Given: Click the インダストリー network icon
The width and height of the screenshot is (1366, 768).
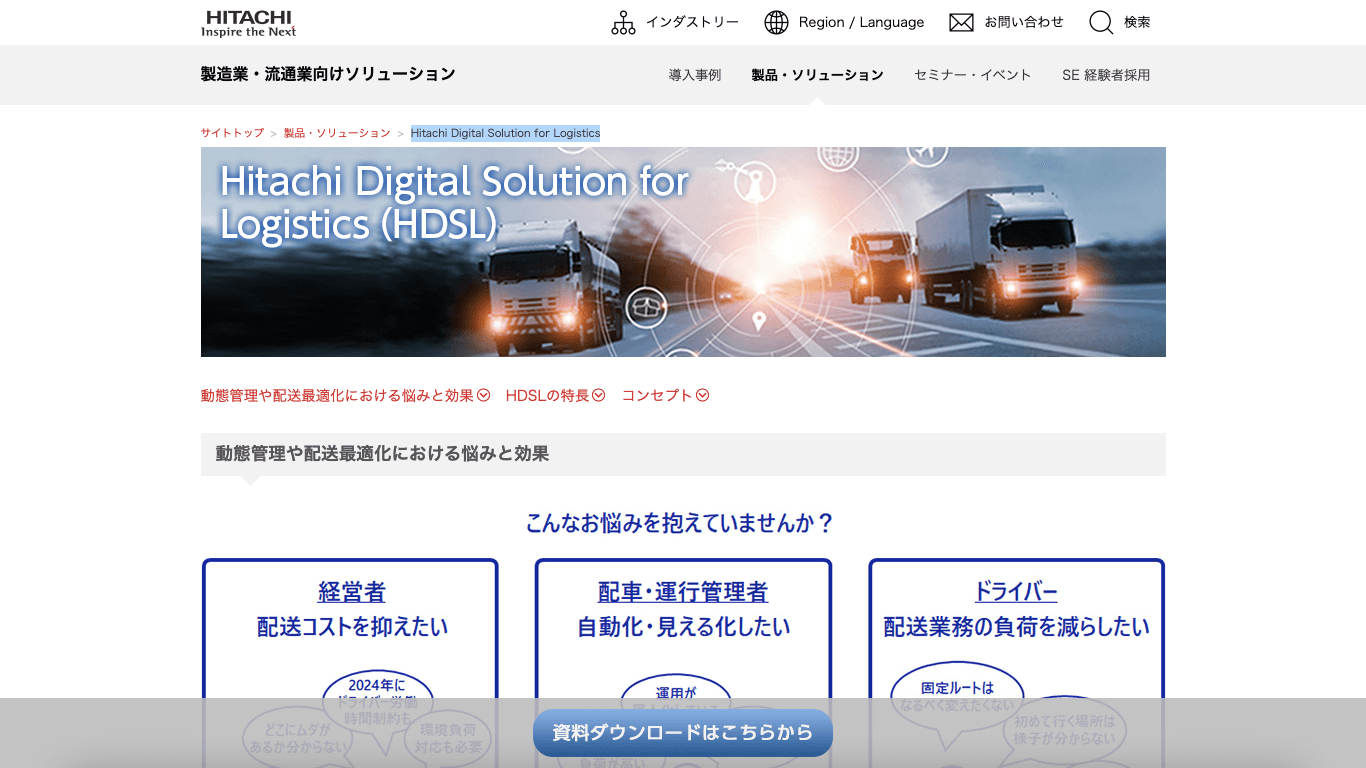Looking at the screenshot, I should [x=624, y=21].
